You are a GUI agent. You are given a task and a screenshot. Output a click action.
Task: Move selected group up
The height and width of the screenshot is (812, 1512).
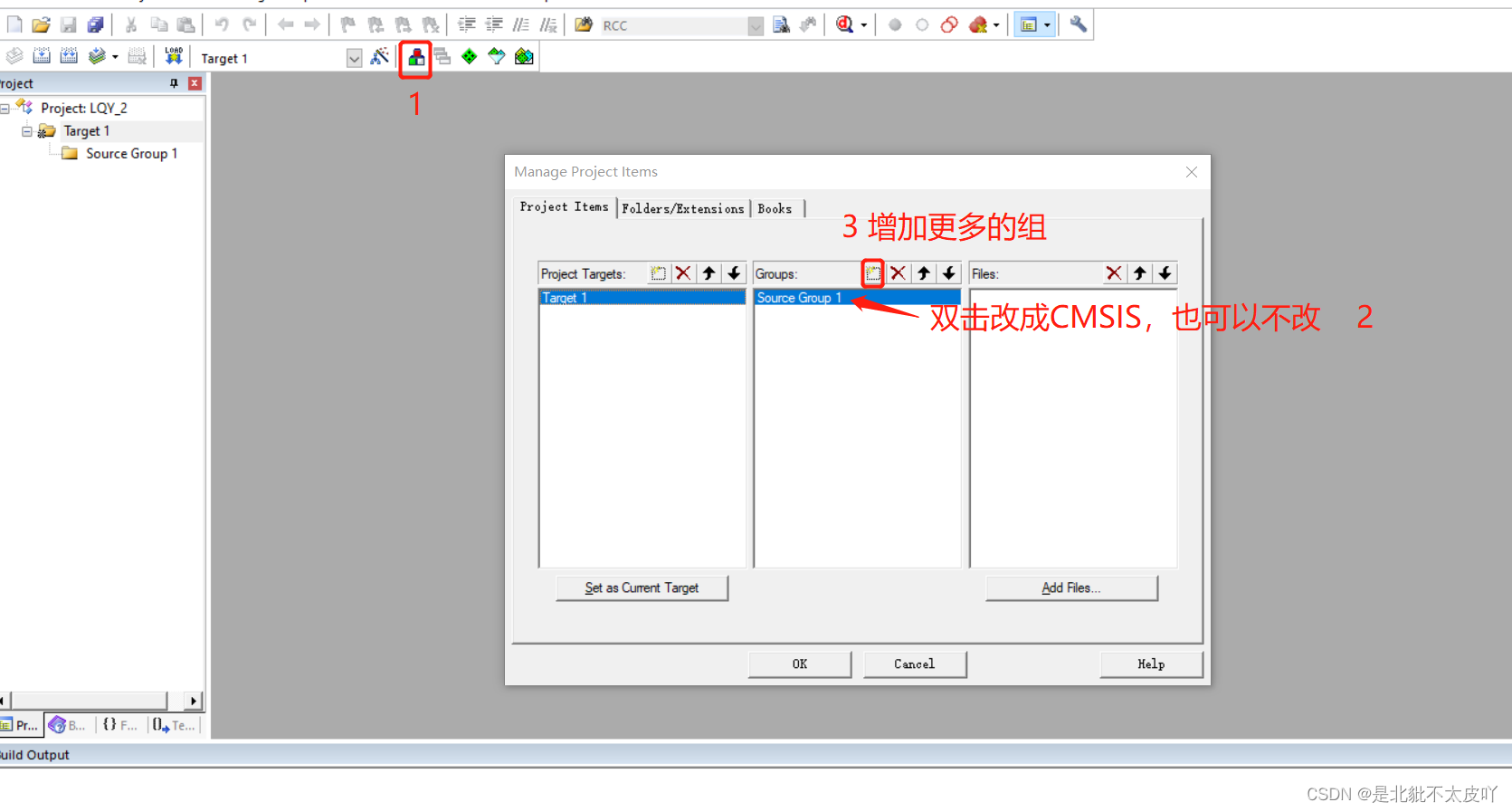coord(923,273)
